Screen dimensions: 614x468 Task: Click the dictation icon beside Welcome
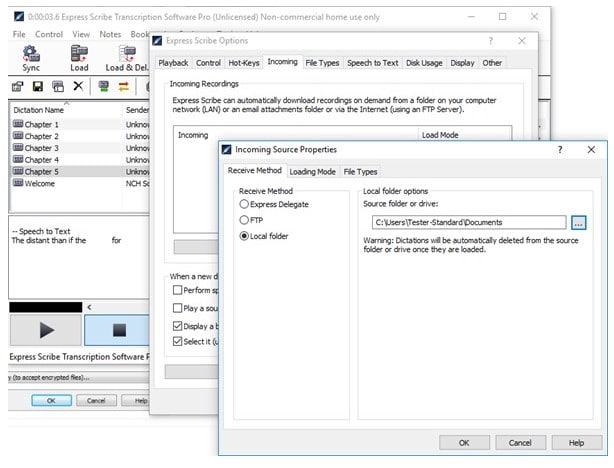(x=18, y=183)
